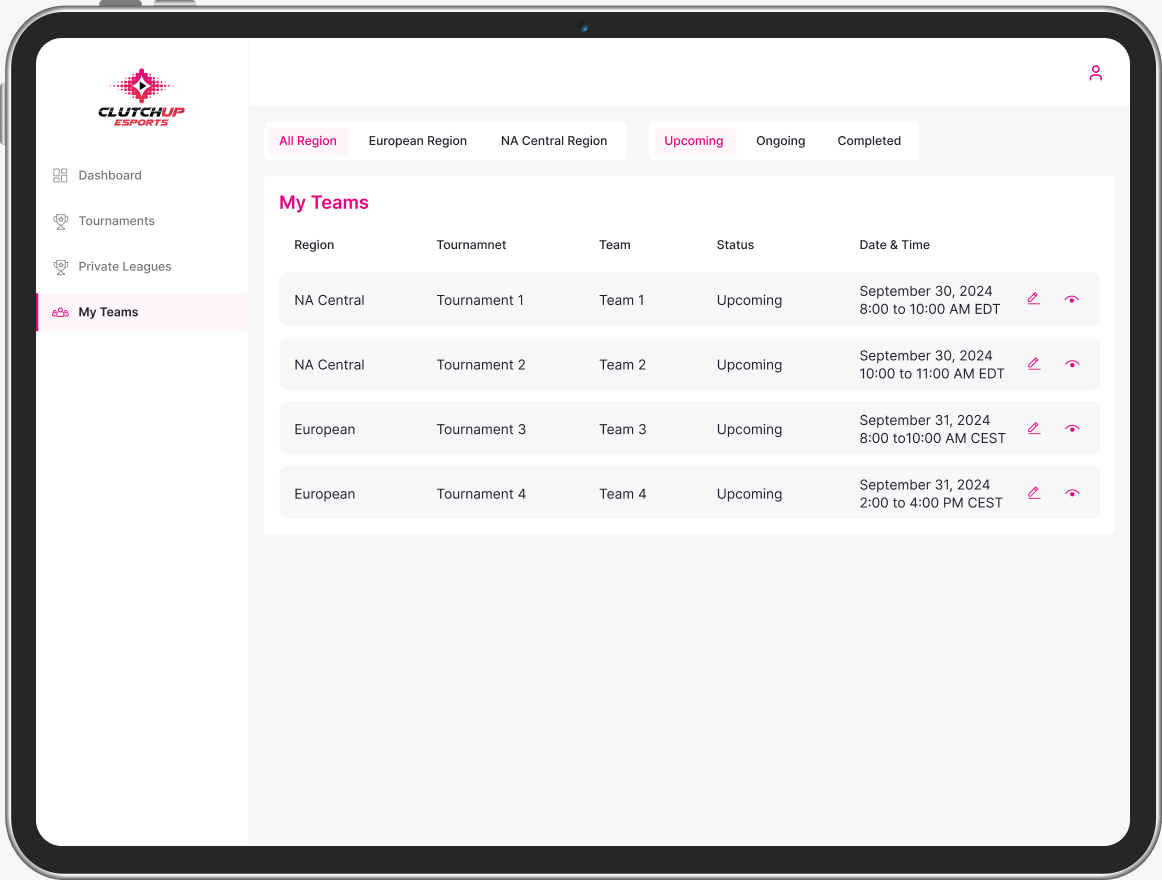1162x880 pixels.
Task: Open Tournaments from the sidebar
Action: click(x=142, y=221)
